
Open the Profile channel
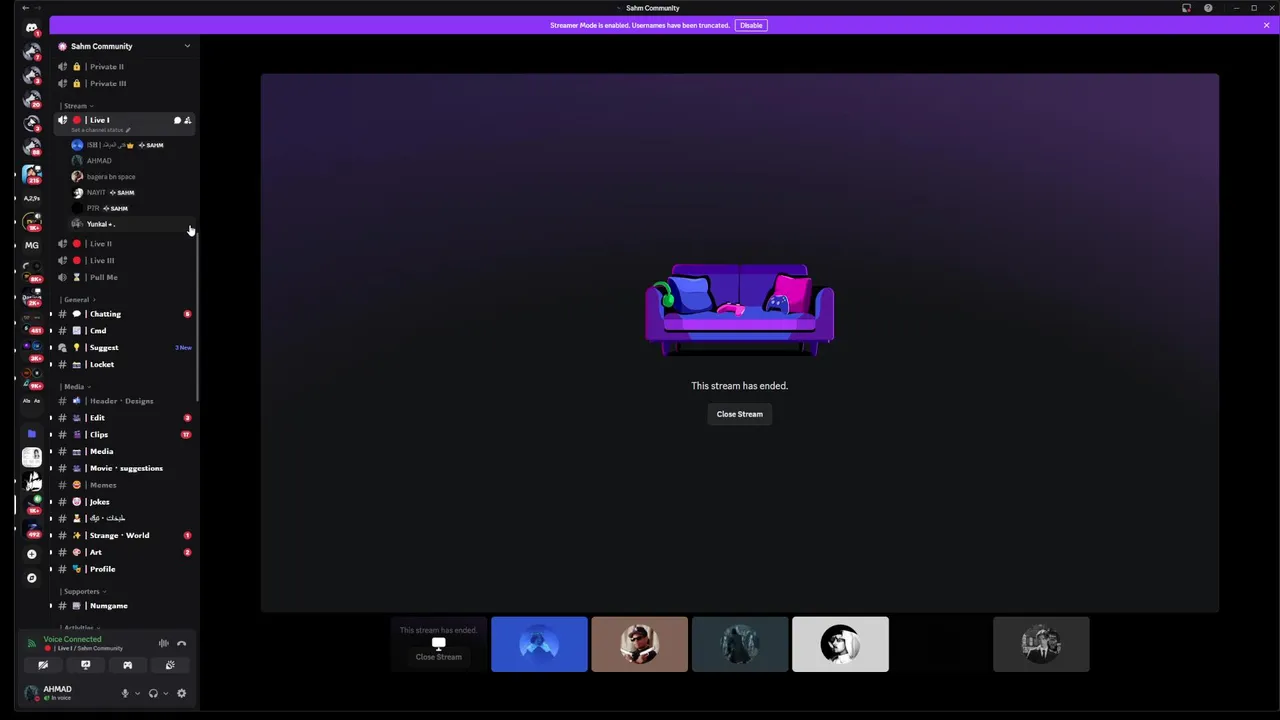[124, 569]
